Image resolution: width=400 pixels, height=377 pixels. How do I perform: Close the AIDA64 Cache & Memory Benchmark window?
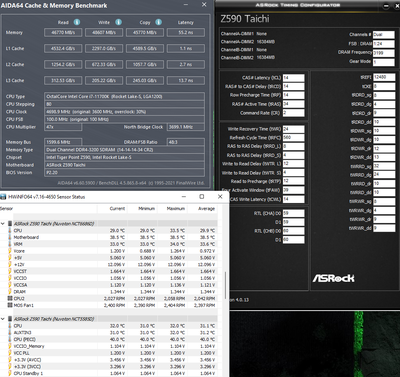click(204, 5)
